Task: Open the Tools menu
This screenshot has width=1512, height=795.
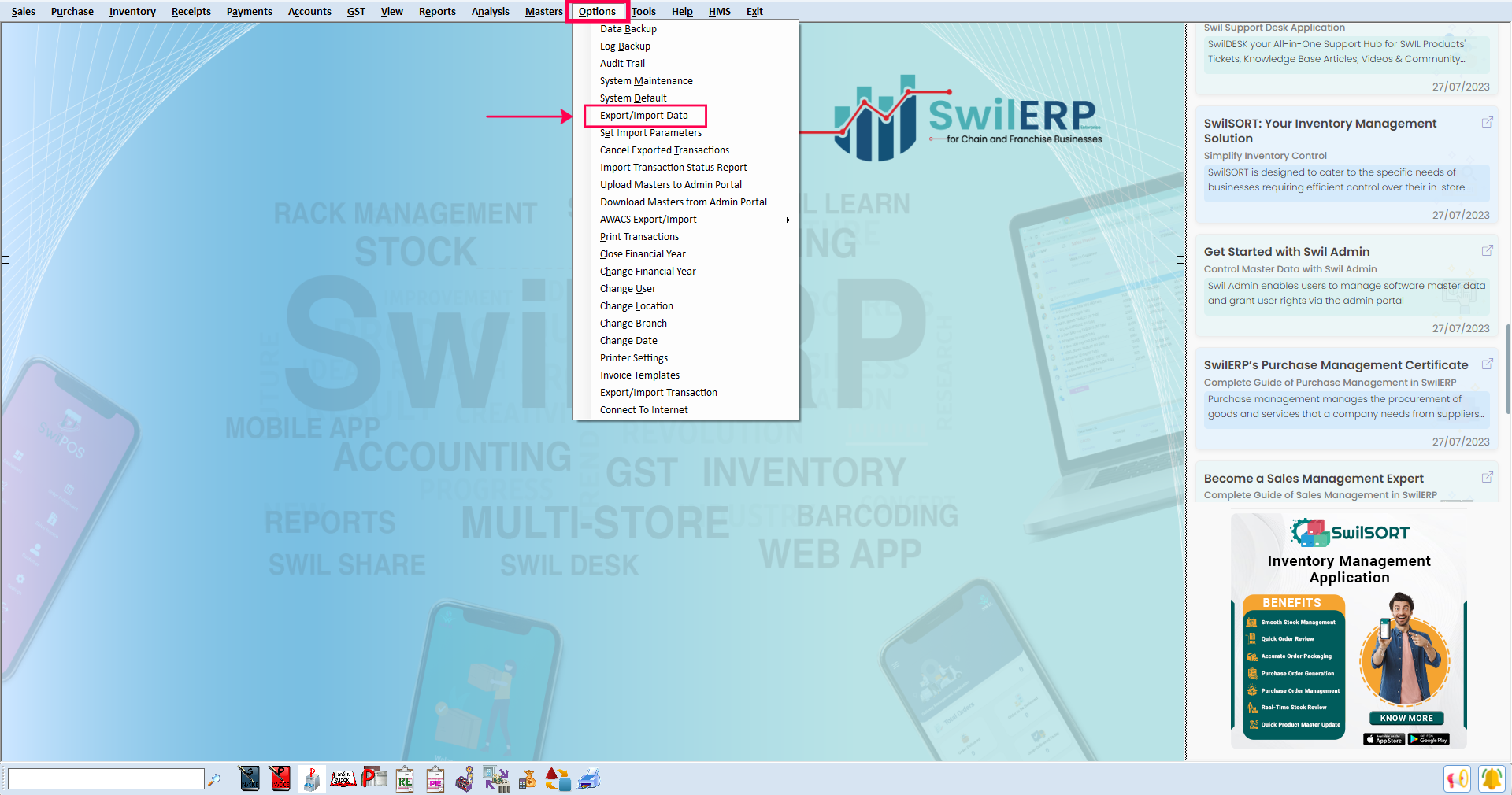Action: (x=643, y=11)
